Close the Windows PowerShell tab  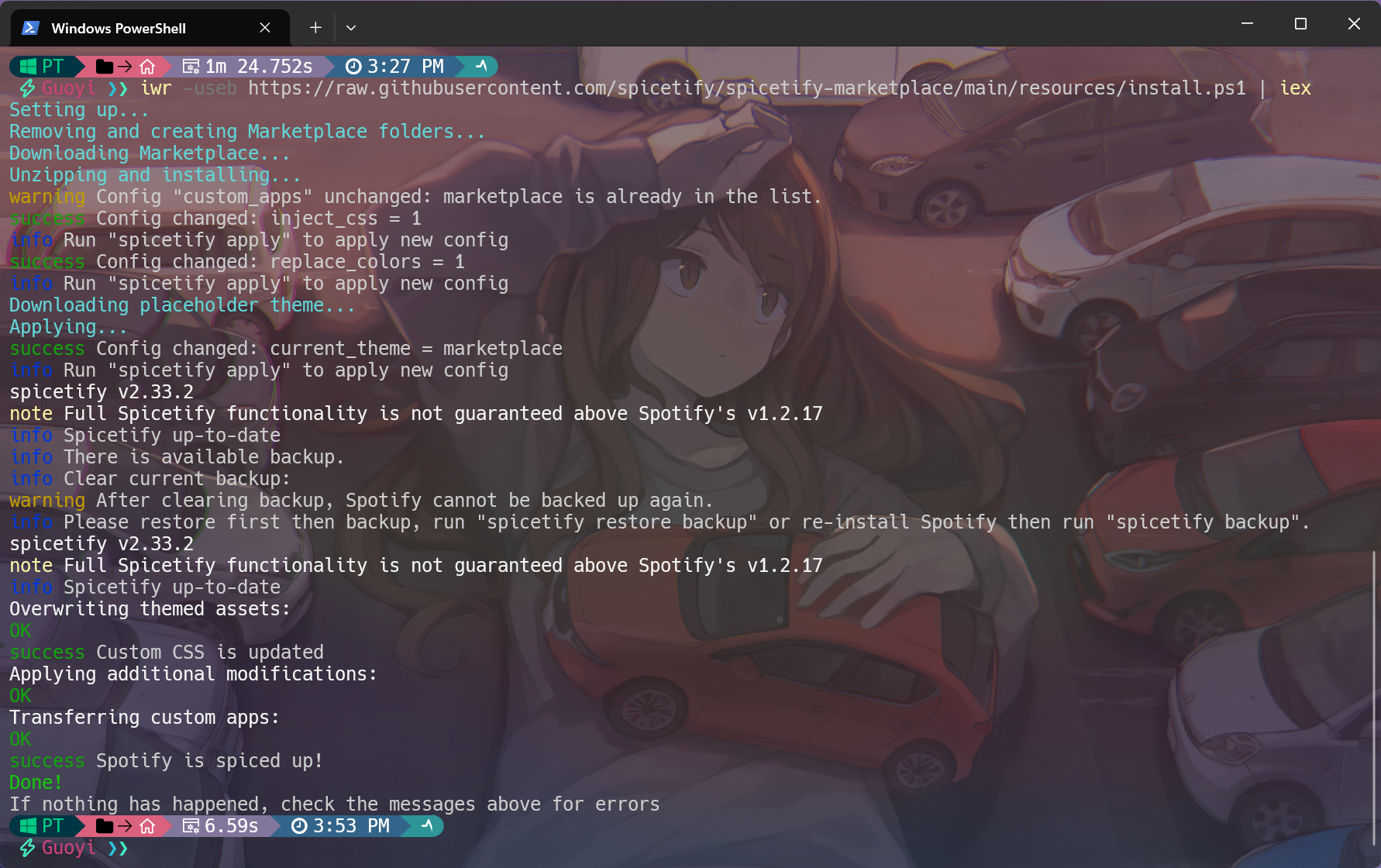(265, 28)
